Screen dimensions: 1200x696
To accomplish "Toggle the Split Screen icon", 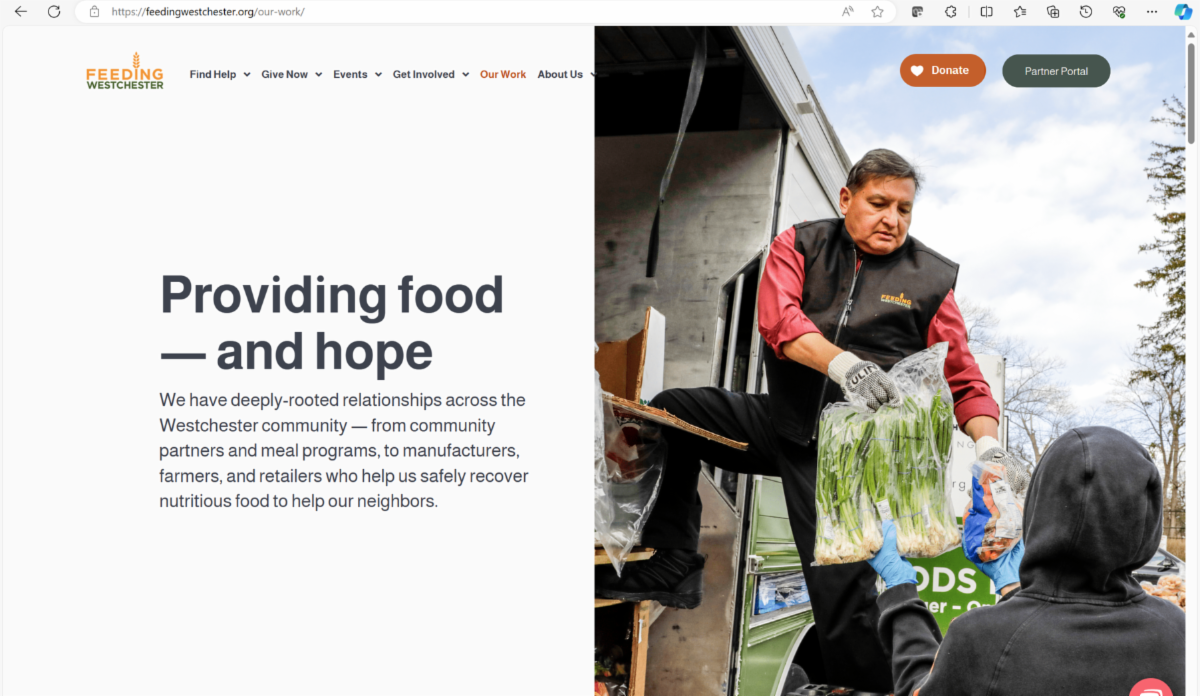I will tap(986, 12).
